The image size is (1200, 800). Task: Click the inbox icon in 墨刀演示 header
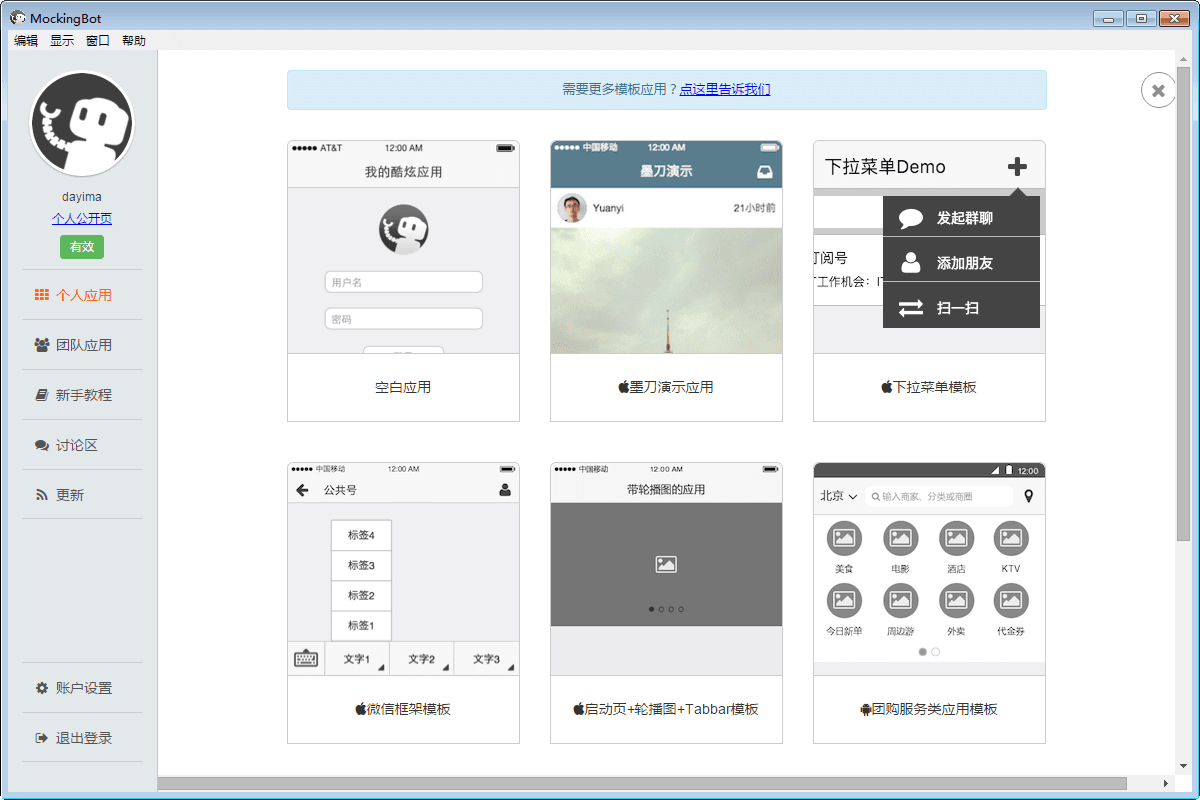765,172
